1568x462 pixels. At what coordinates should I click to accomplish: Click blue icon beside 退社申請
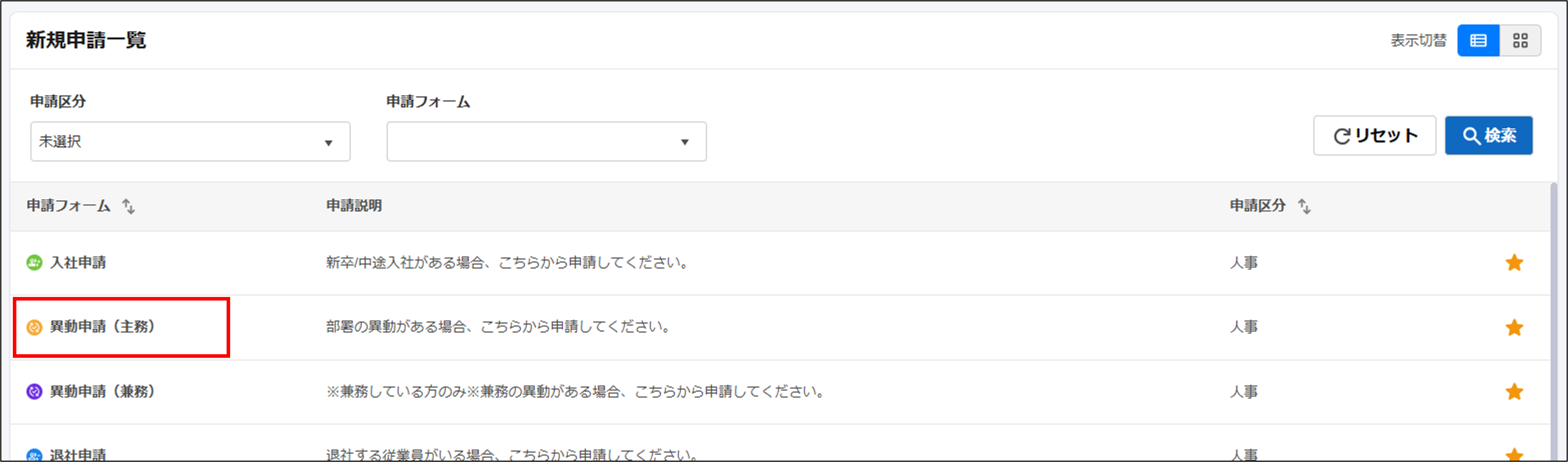point(34,455)
